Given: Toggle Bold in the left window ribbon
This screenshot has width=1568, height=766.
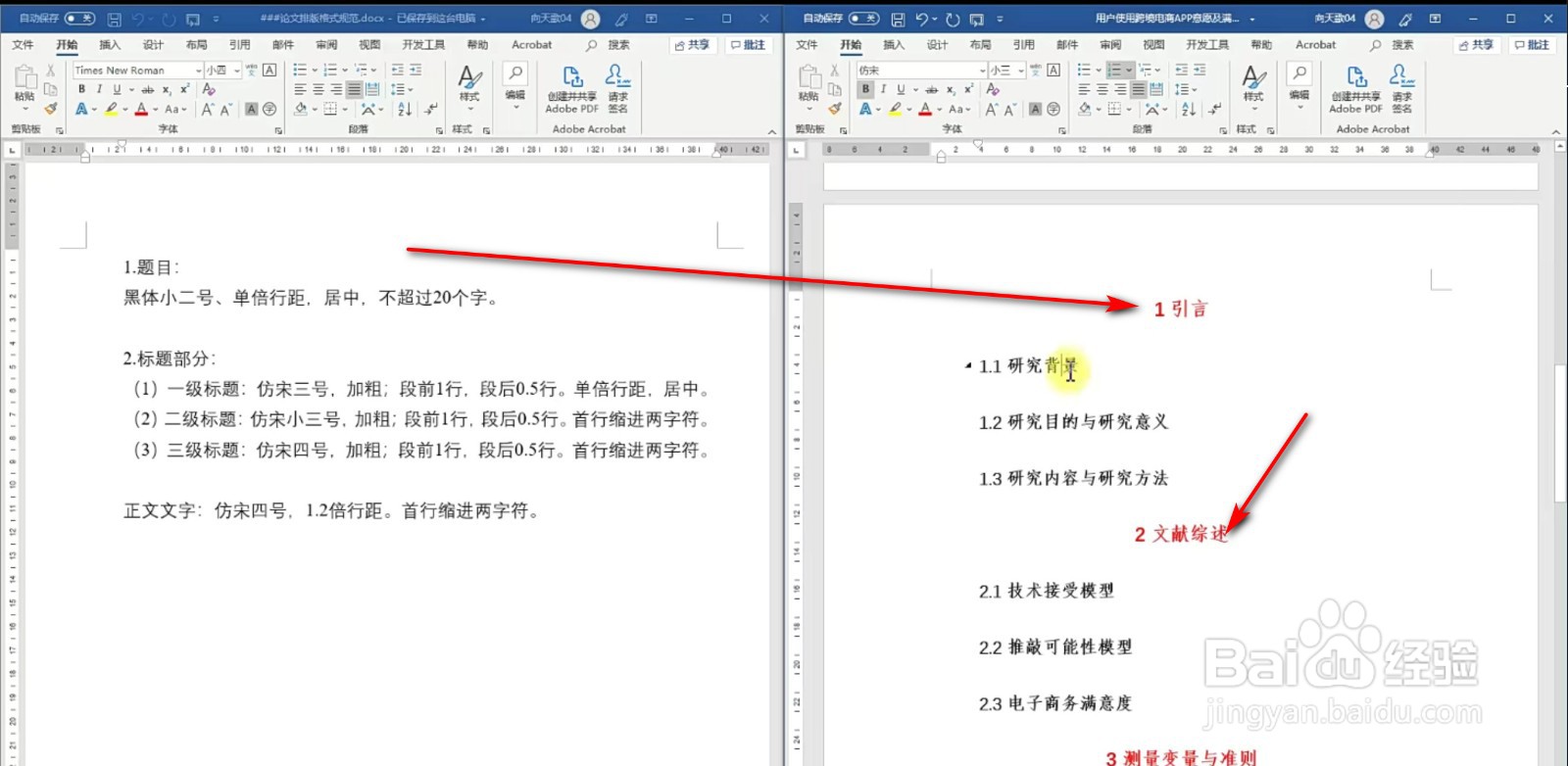Looking at the screenshot, I should pyautogui.click(x=81, y=89).
